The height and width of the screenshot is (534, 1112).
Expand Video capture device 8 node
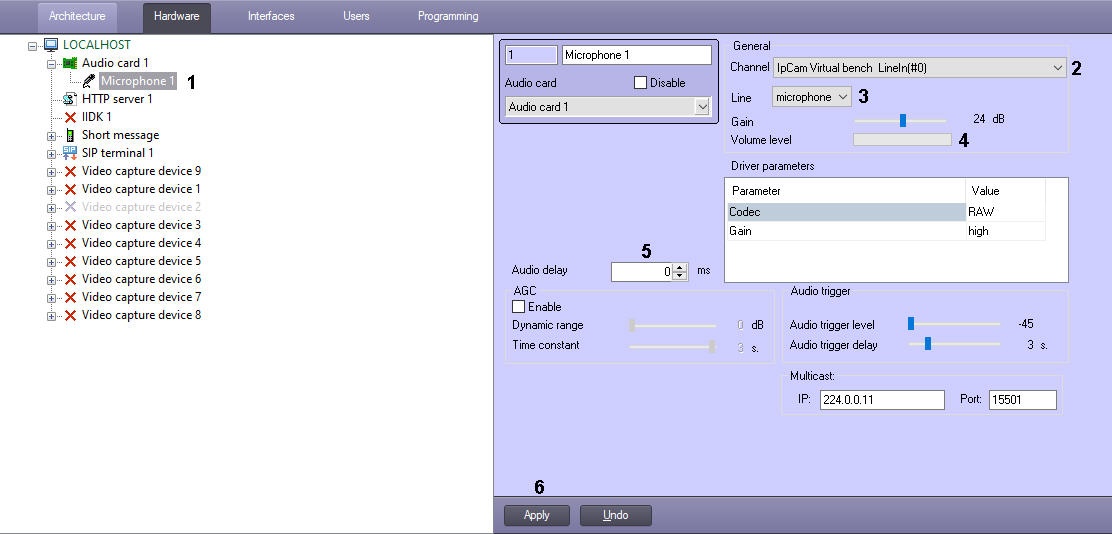[x=51, y=316]
